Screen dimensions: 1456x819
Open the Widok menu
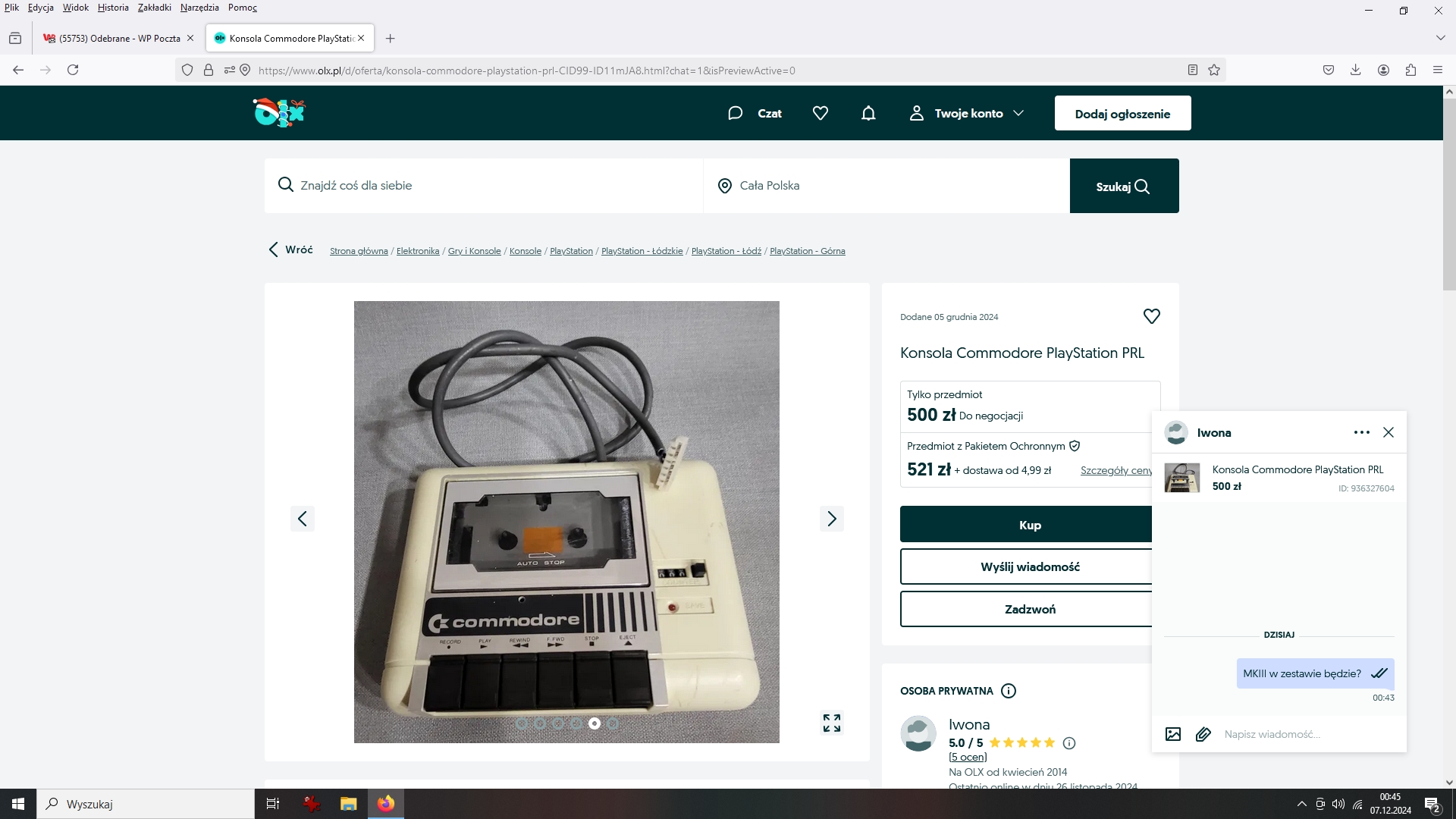coord(76,8)
